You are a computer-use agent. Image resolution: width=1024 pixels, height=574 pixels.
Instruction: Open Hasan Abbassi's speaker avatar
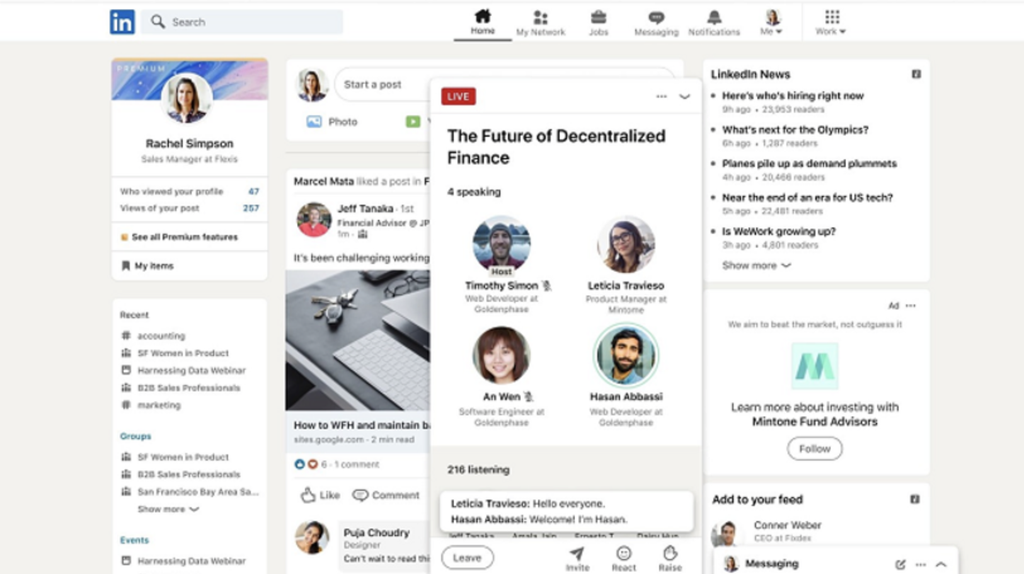click(x=626, y=354)
